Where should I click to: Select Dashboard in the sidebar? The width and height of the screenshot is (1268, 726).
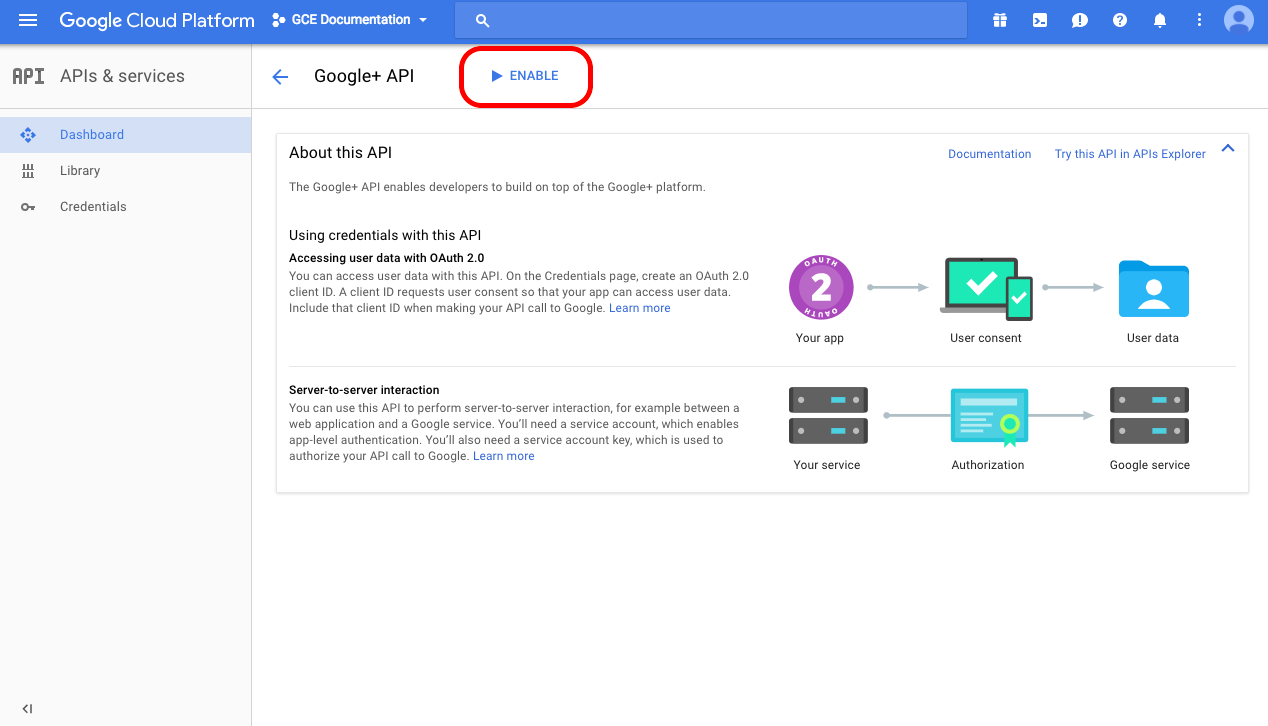(125, 135)
